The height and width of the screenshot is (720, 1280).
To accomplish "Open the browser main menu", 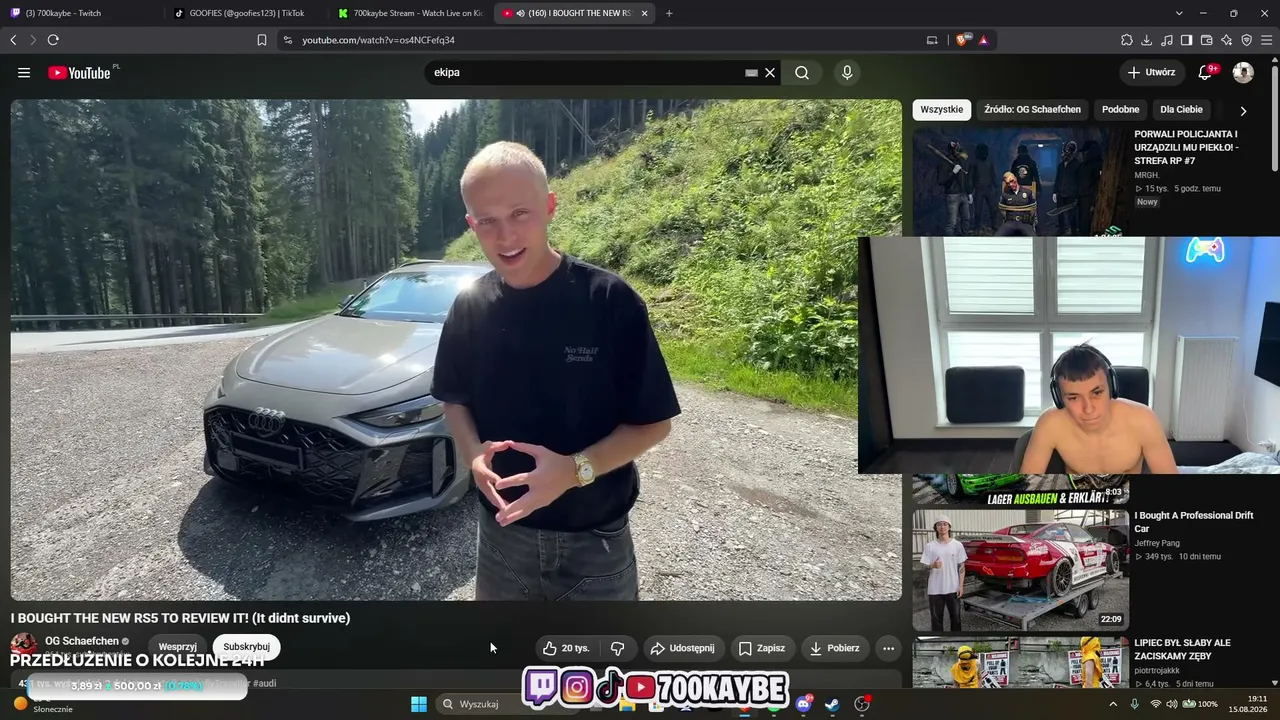I will (x=1267, y=40).
